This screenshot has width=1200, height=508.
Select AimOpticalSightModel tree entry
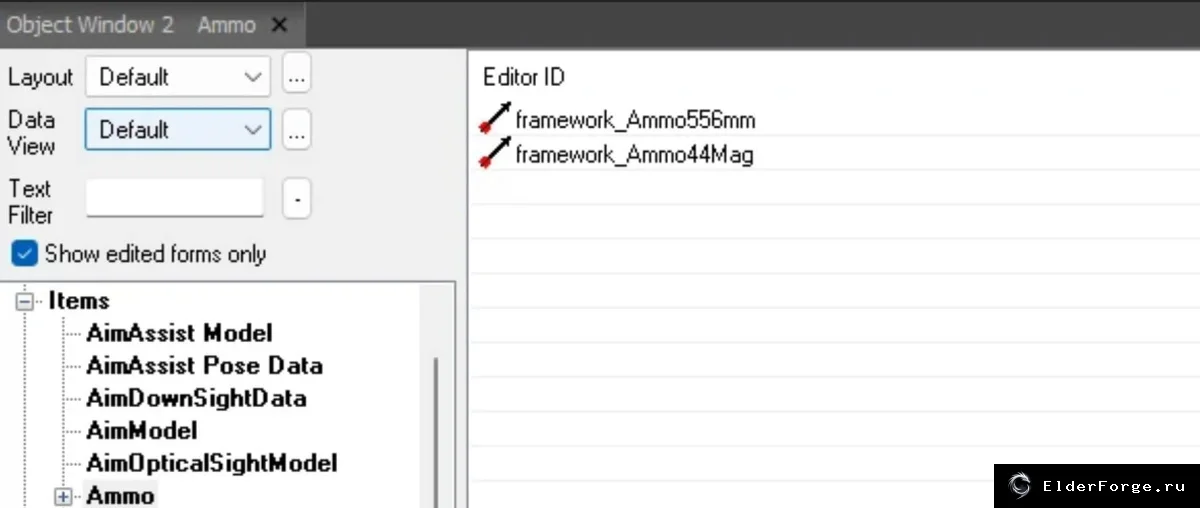pos(212,463)
